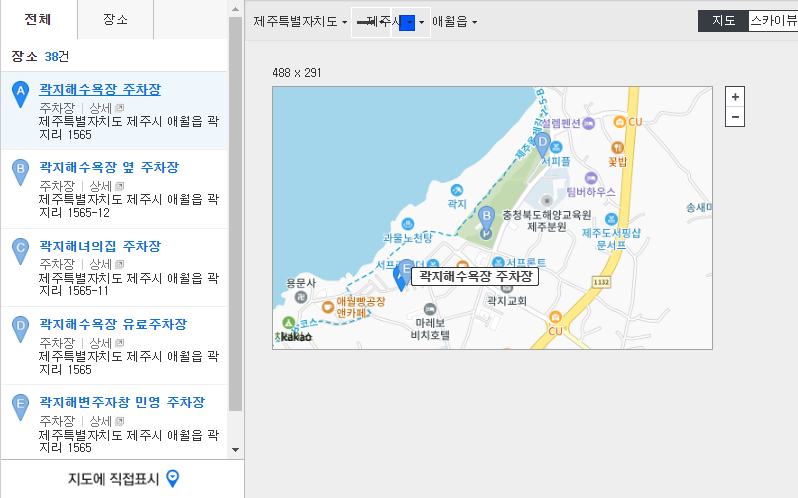The height and width of the screenshot is (498, 798).
Task: Click marker A beside 곽지해수욕장 주차장 result
Action: click(20, 94)
